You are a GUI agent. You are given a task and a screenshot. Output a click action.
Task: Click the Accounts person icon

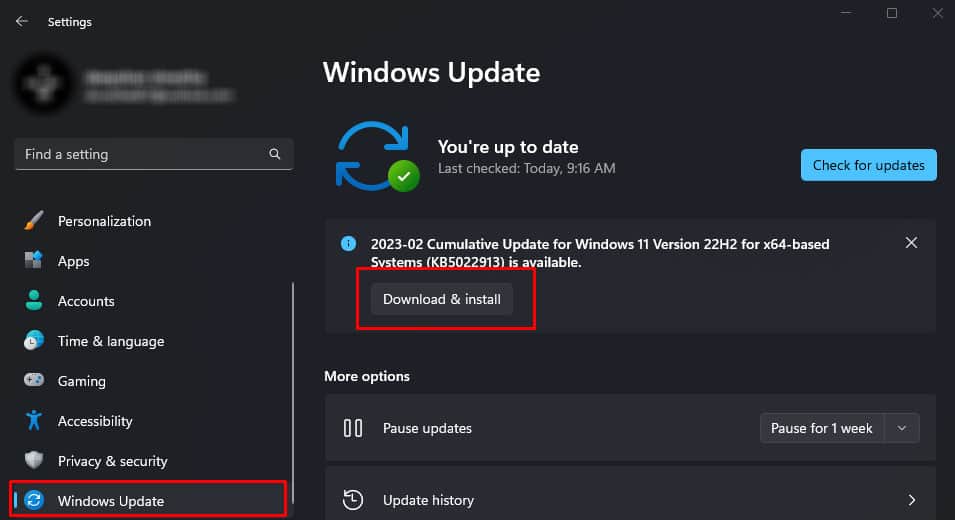(34, 300)
